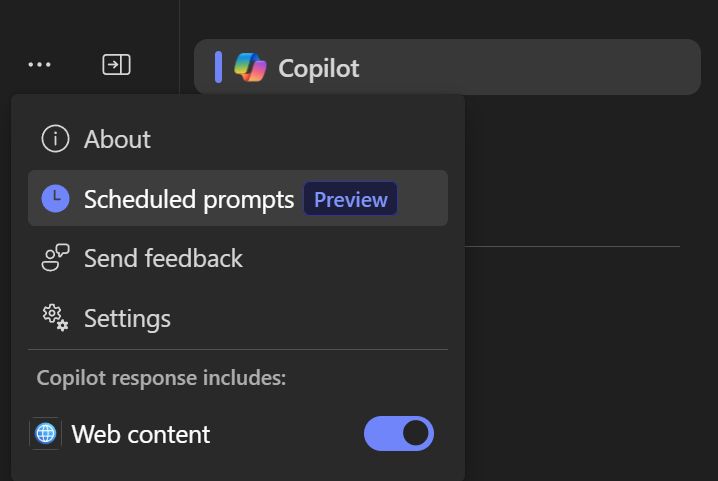Click the Send feedback person icon
The image size is (718, 481).
55,258
